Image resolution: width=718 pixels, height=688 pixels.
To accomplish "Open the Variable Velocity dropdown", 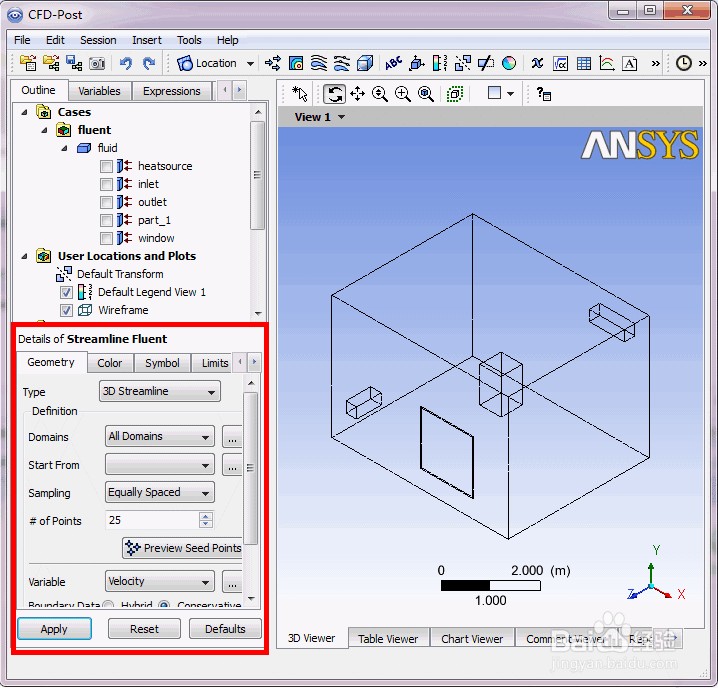I will tap(159, 581).
